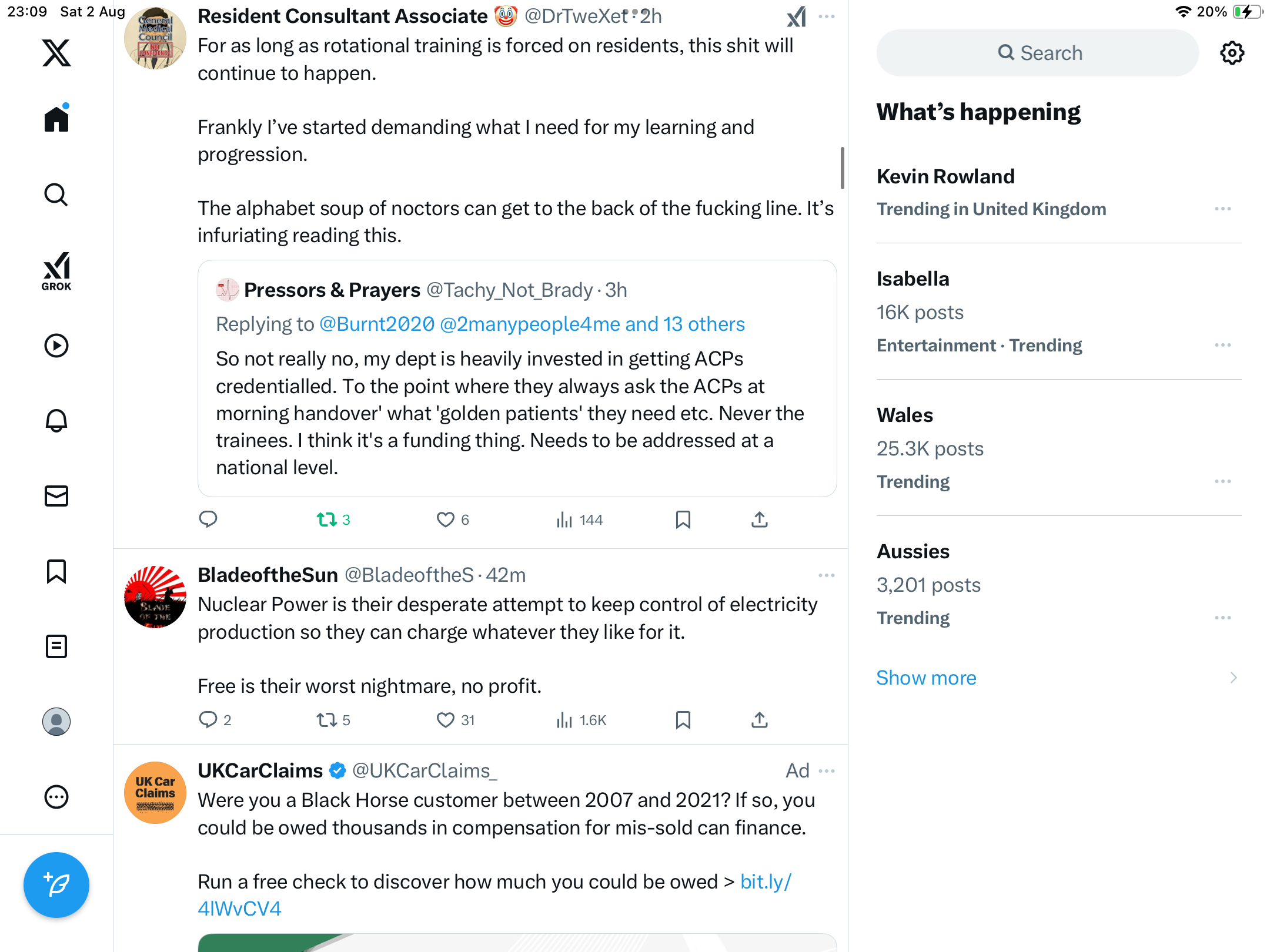This screenshot has width=1270, height=952.
Task: Open Bookmarks in the sidebar
Action: (x=56, y=571)
